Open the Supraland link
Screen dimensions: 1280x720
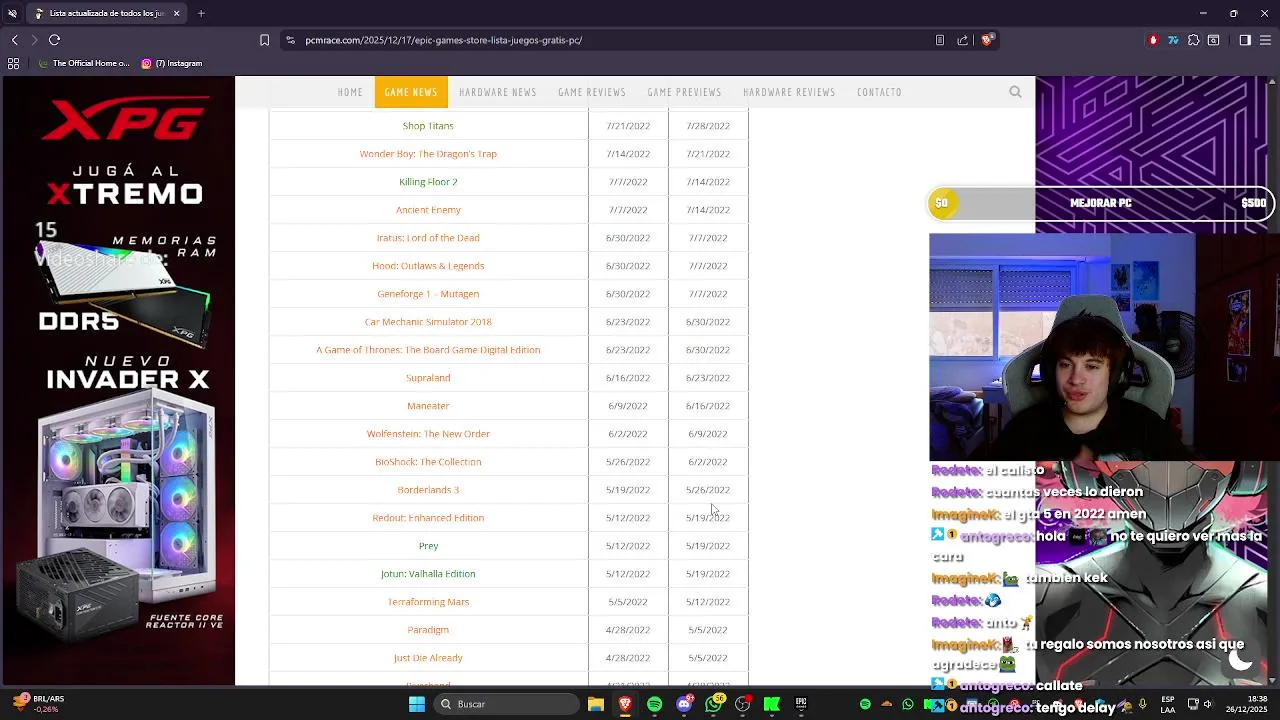click(428, 378)
